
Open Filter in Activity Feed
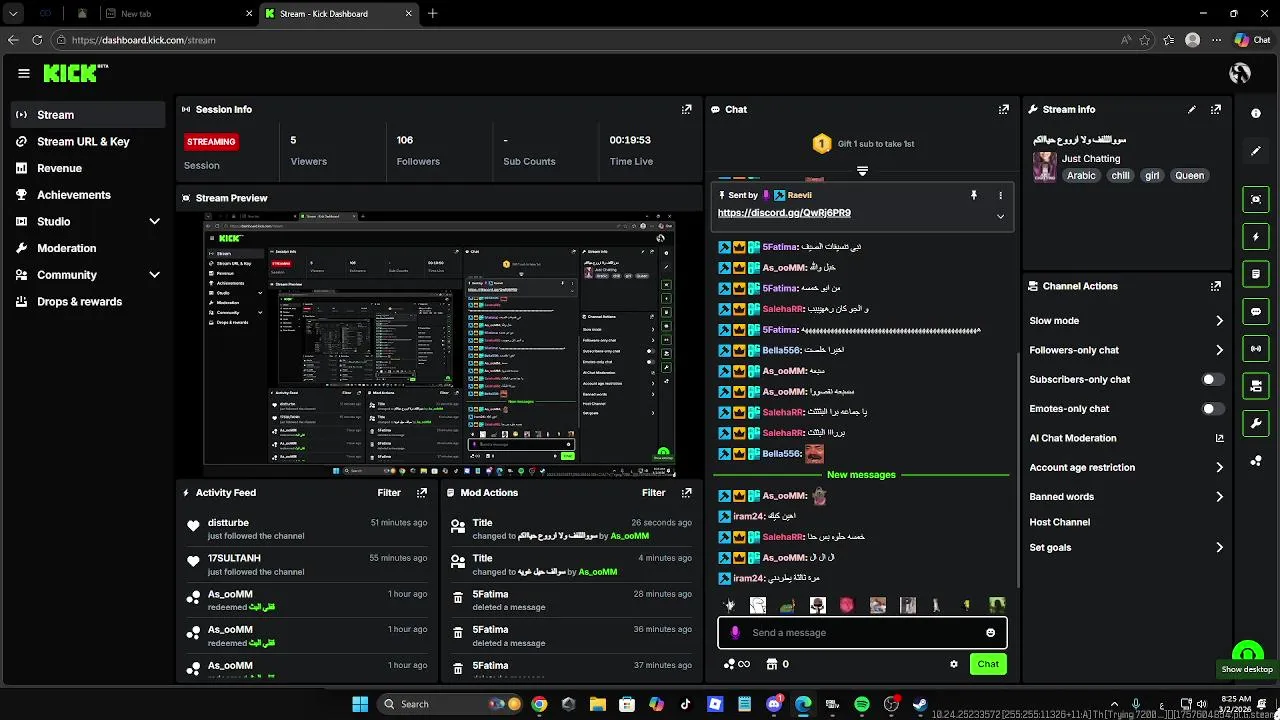[389, 493]
